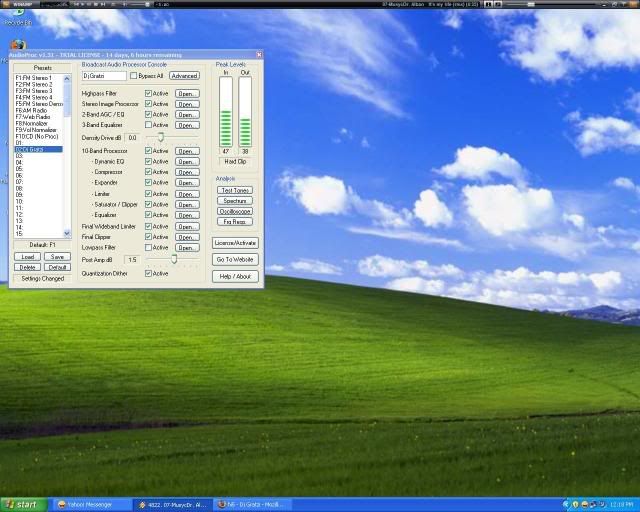Viewport: 640px width, 512px height.
Task: Click presets list scroll-up arrow
Action: [x=67, y=78]
